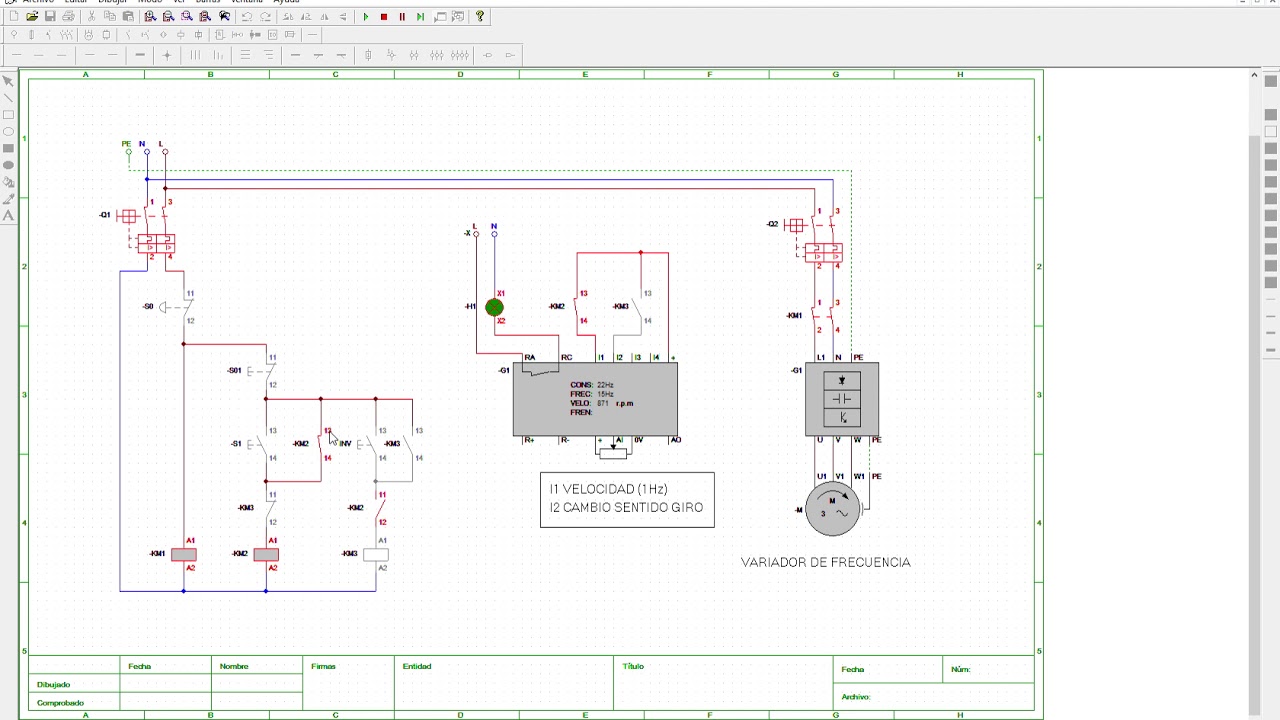Switch the Q1 circuit breaker
Viewport: 1280px width, 720px height.
pos(147,229)
